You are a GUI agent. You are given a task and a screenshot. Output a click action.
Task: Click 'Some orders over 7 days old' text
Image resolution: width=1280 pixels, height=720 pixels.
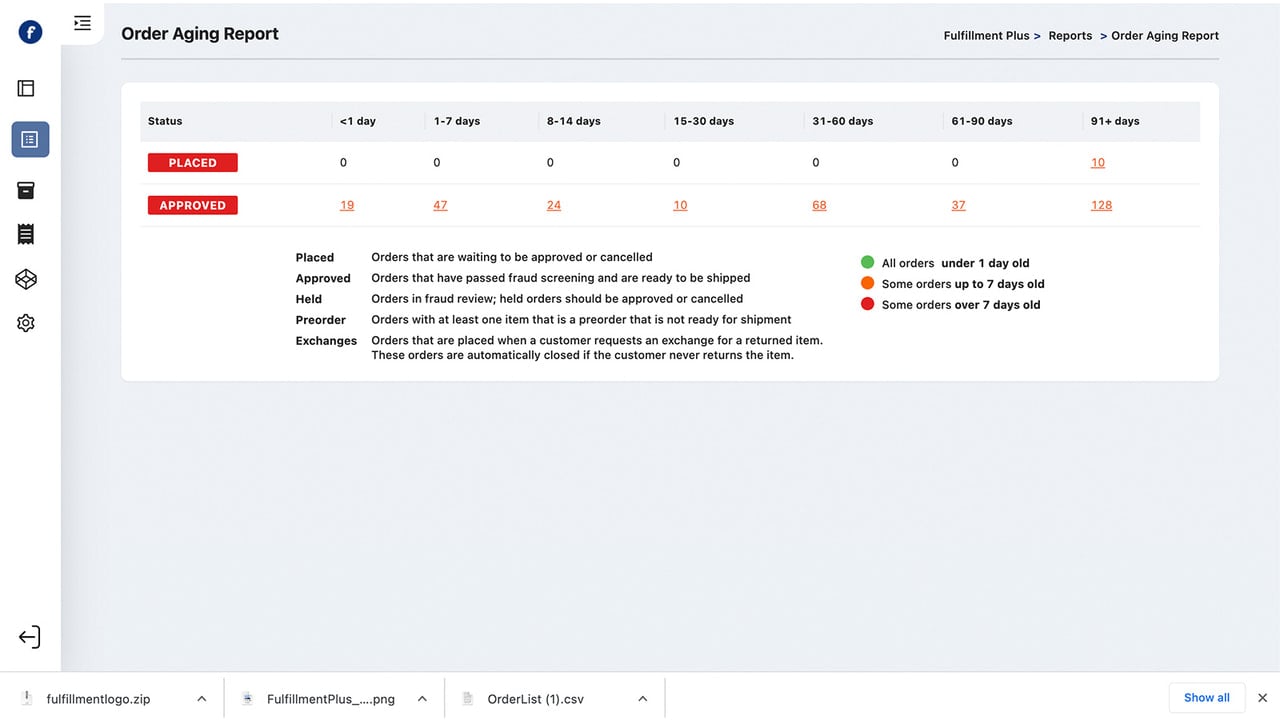point(961,305)
